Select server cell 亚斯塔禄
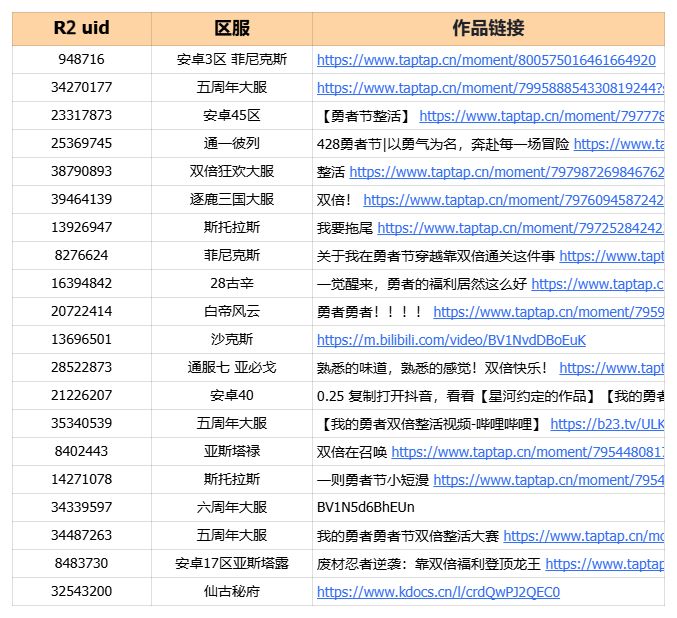 tap(232, 452)
